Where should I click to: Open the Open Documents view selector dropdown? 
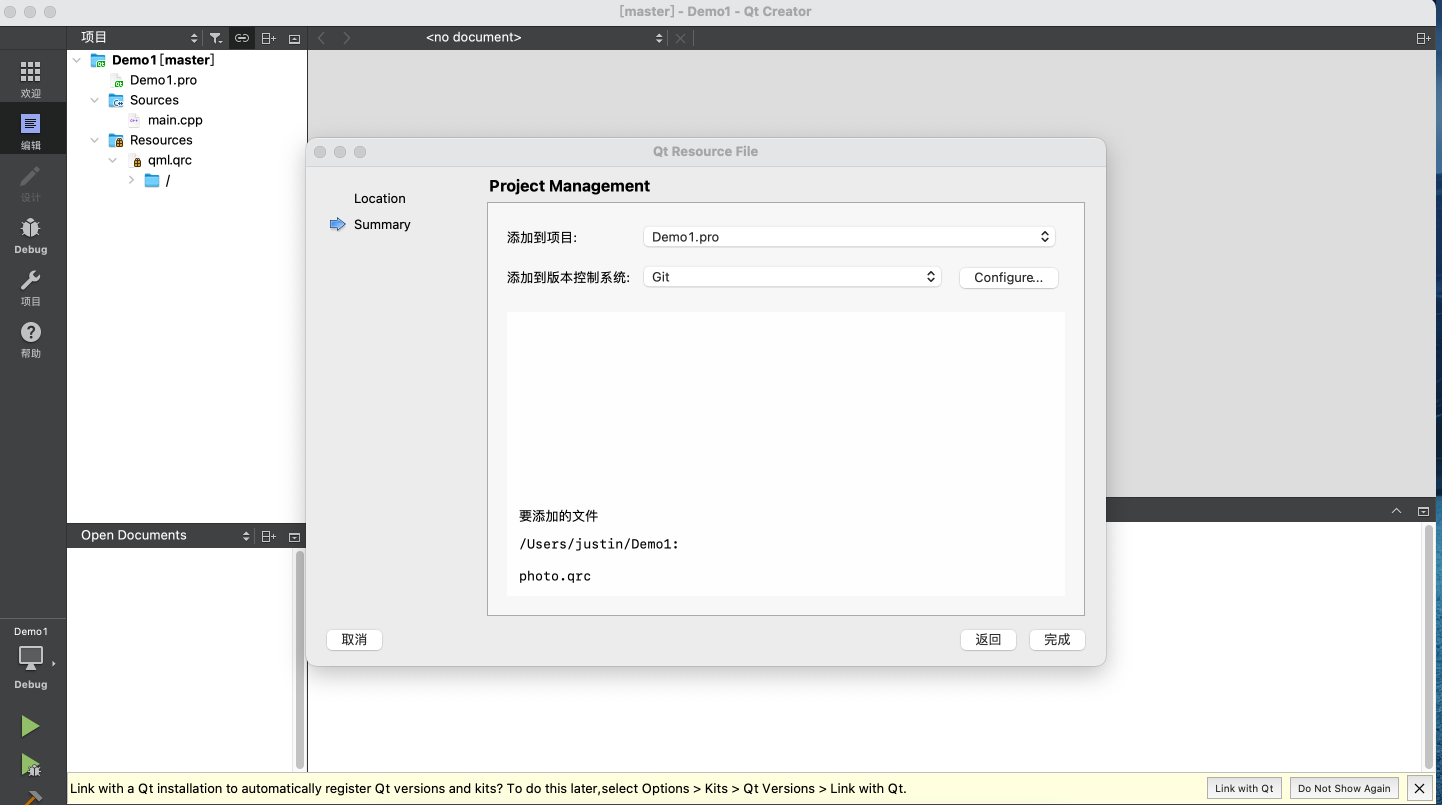coord(163,536)
